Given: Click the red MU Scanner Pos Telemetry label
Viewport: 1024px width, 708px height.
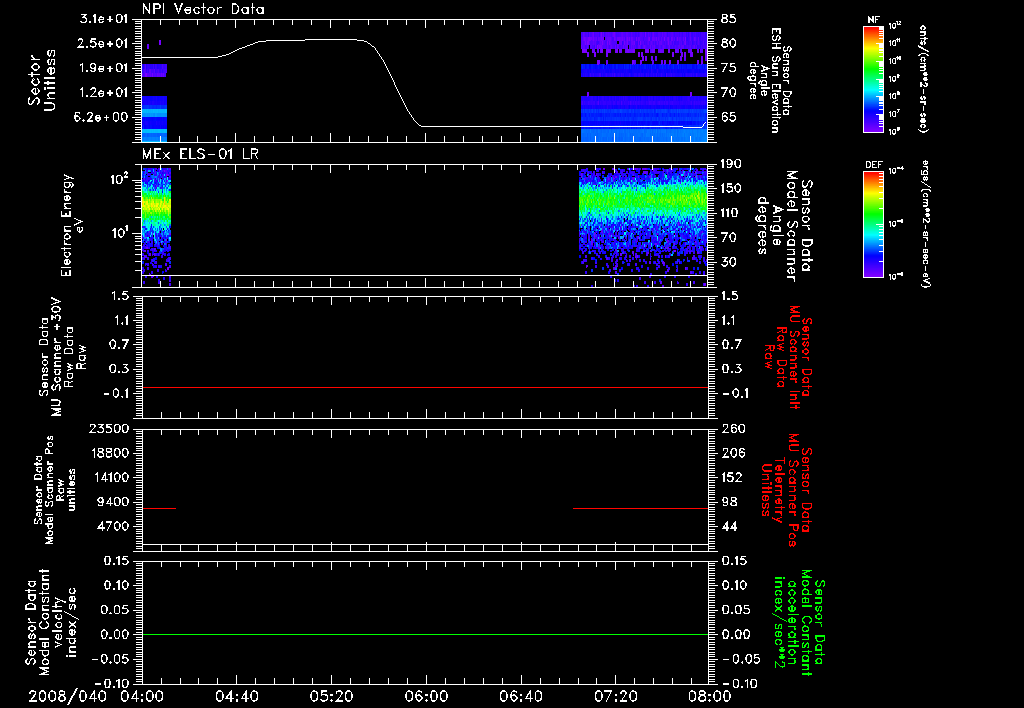Looking at the screenshot, I should (x=786, y=490).
